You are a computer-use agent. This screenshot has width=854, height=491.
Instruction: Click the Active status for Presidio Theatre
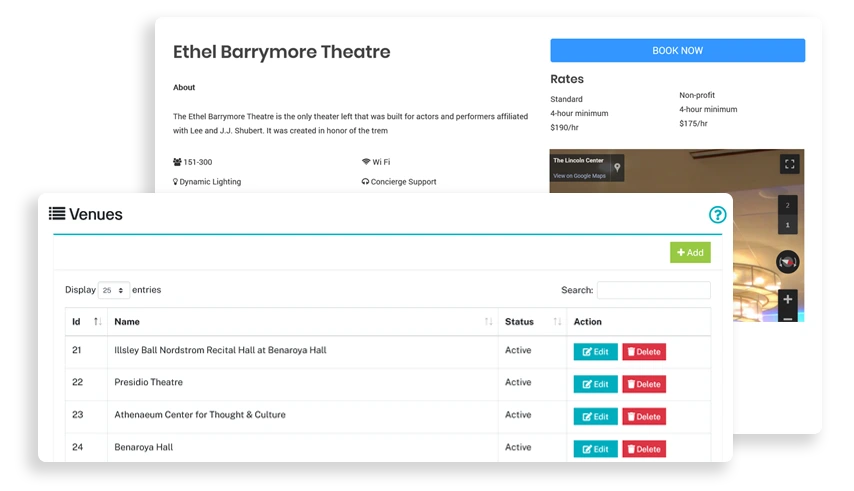pyautogui.click(x=518, y=382)
